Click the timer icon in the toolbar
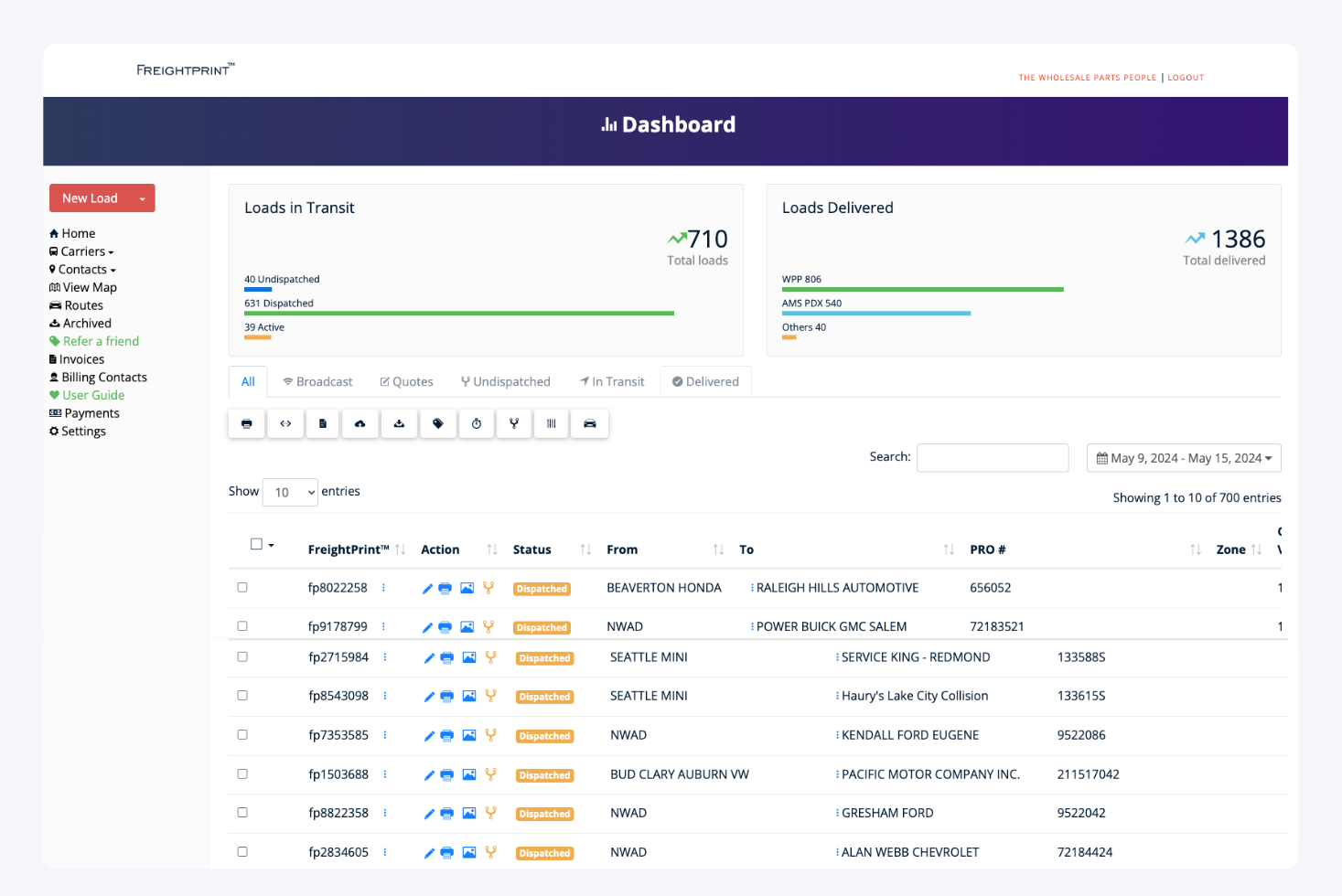1342x896 pixels. coord(476,423)
